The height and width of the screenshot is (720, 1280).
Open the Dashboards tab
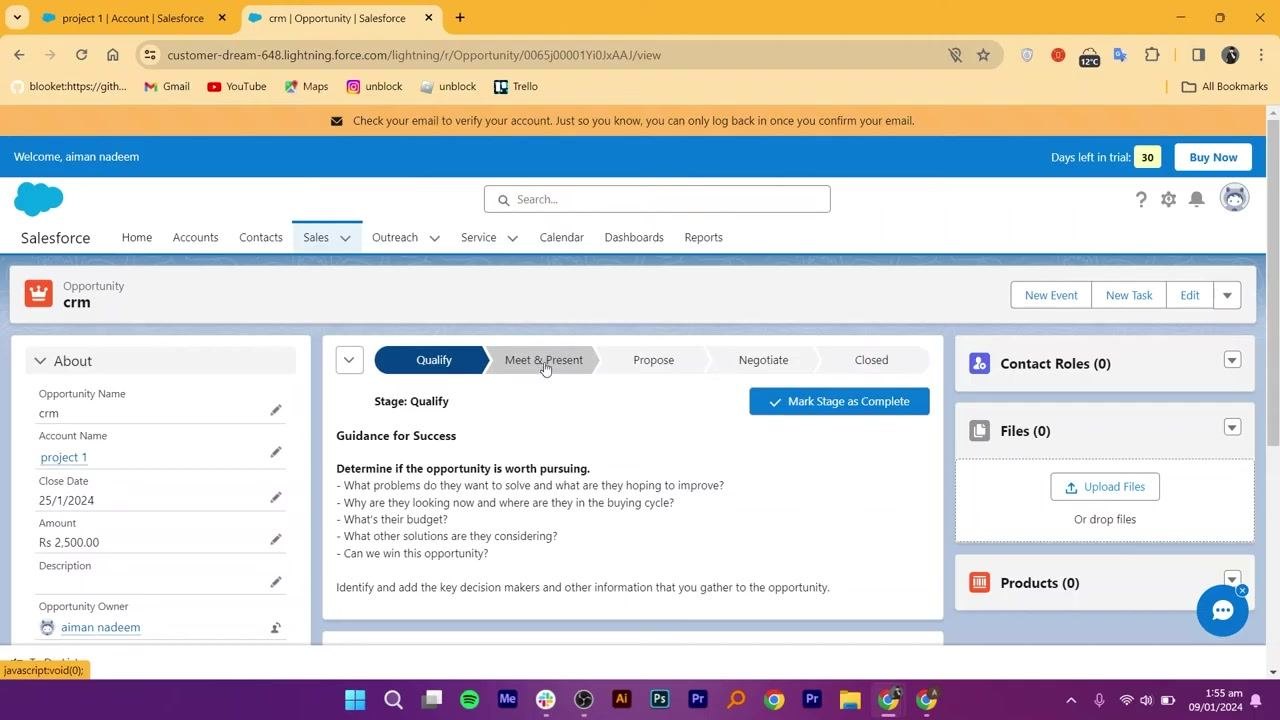tap(634, 238)
